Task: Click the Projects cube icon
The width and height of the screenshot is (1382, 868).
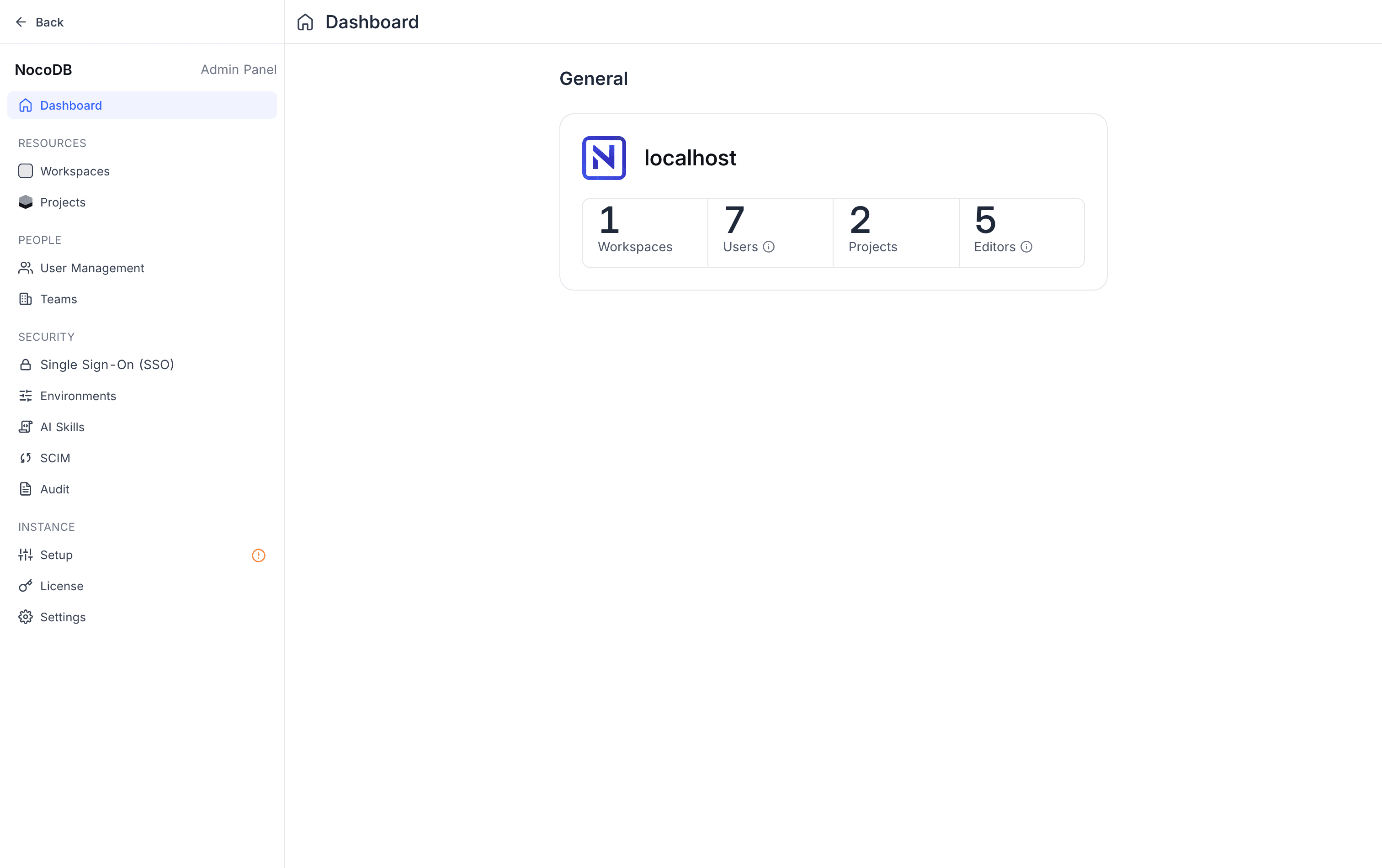Action: 25,202
